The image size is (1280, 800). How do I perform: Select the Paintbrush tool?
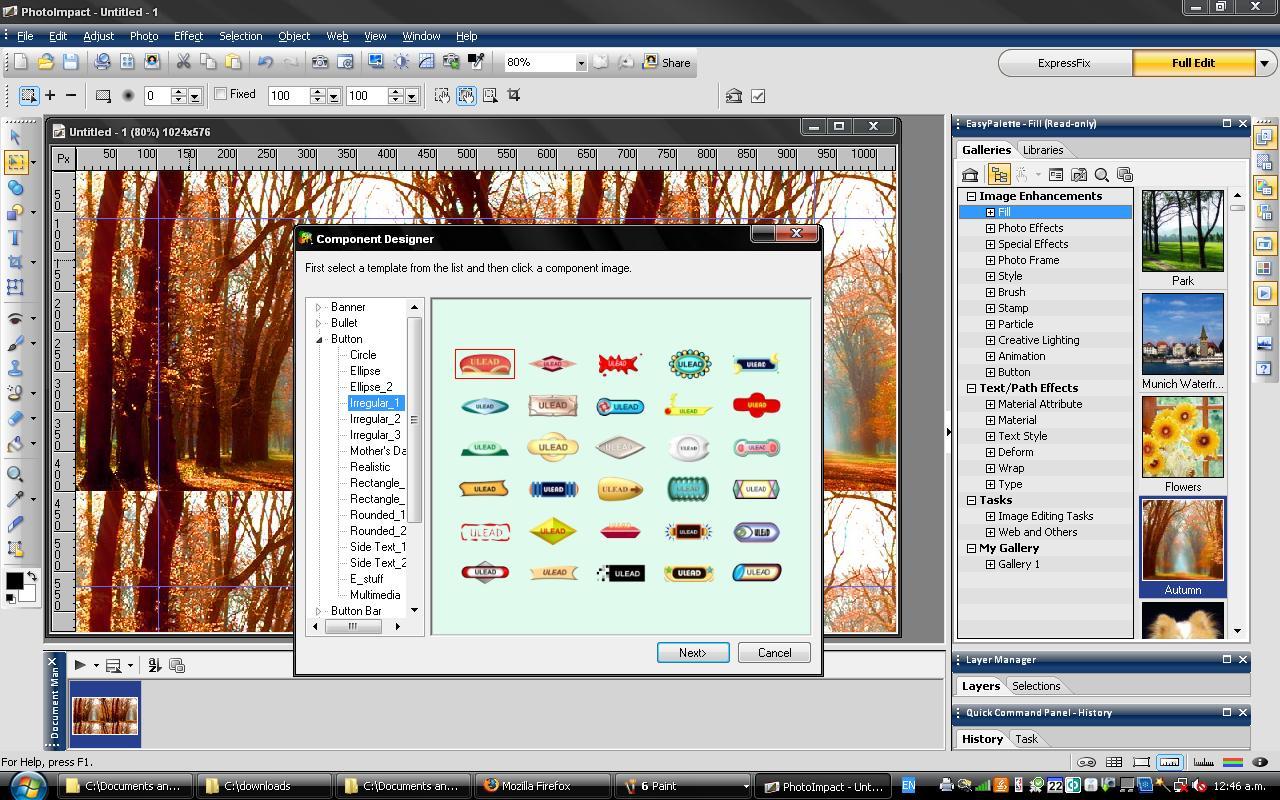click(15, 344)
